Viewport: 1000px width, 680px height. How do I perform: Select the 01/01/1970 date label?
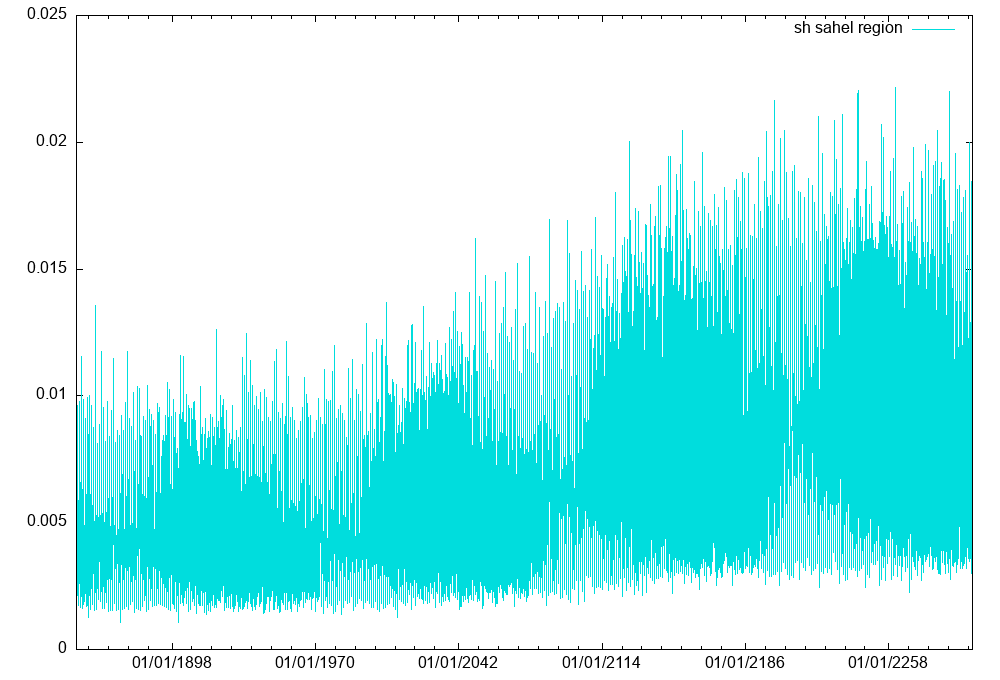(x=315, y=662)
